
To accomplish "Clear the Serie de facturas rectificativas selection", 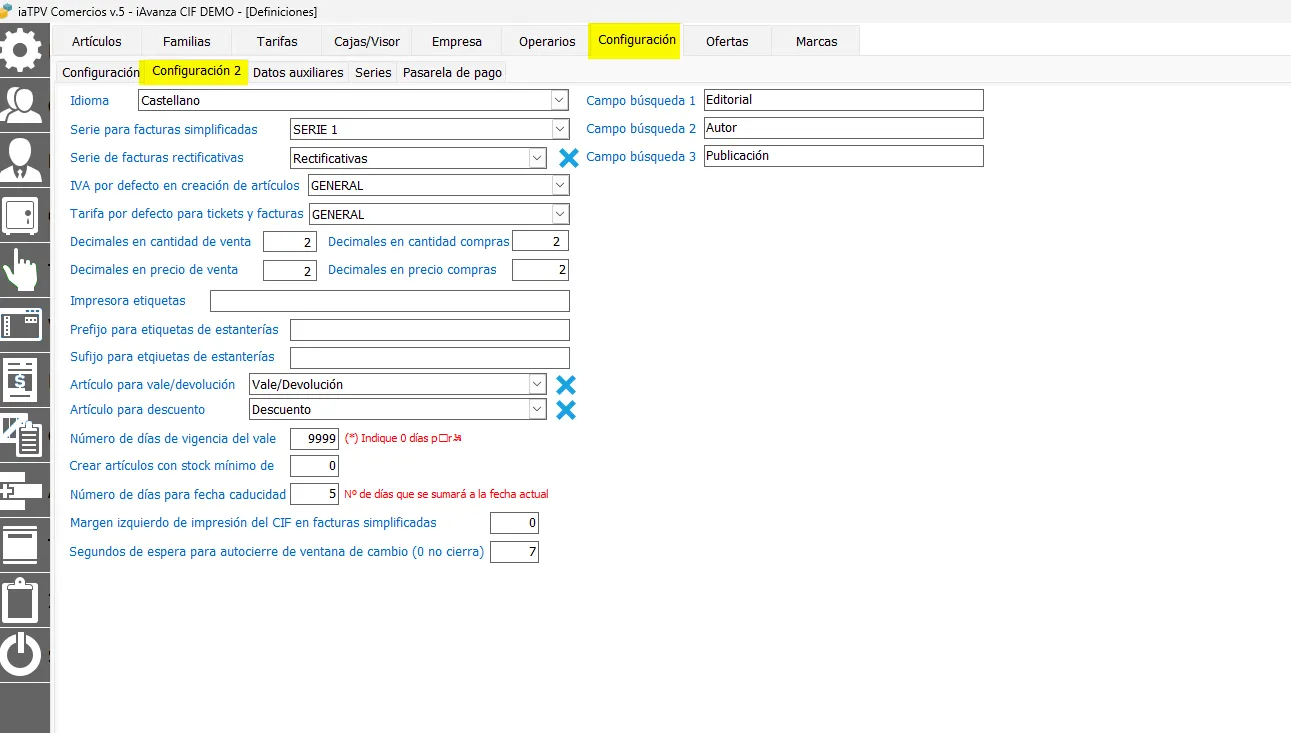I will (569, 158).
